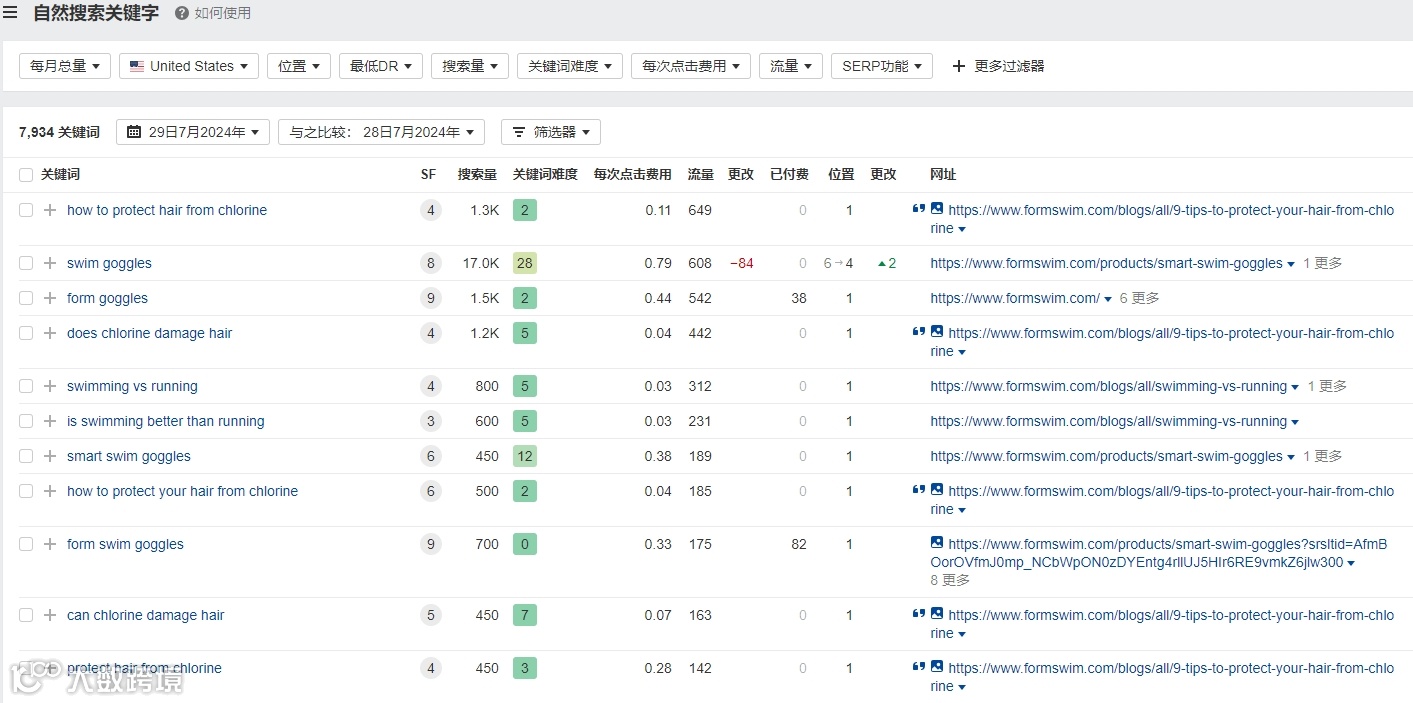This screenshot has width=1413, height=703.
Task: Click keyword difficulty badge 0
Action: coord(525,544)
